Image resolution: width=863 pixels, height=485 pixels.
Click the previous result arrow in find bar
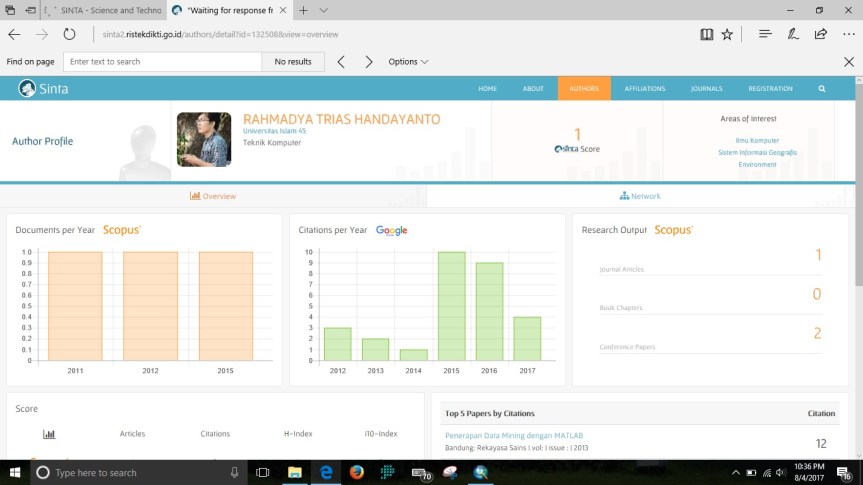(341, 62)
